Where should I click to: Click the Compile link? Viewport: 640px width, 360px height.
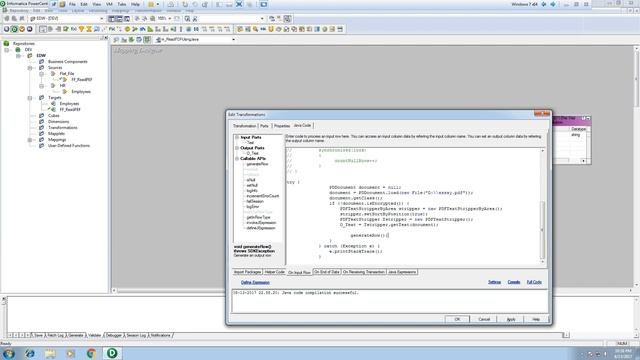[514, 282]
